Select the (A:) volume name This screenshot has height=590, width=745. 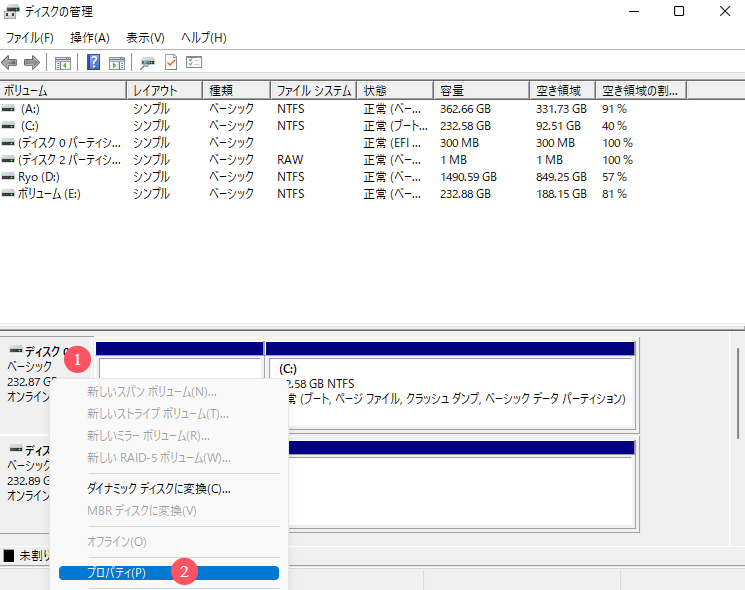coord(30,109)
